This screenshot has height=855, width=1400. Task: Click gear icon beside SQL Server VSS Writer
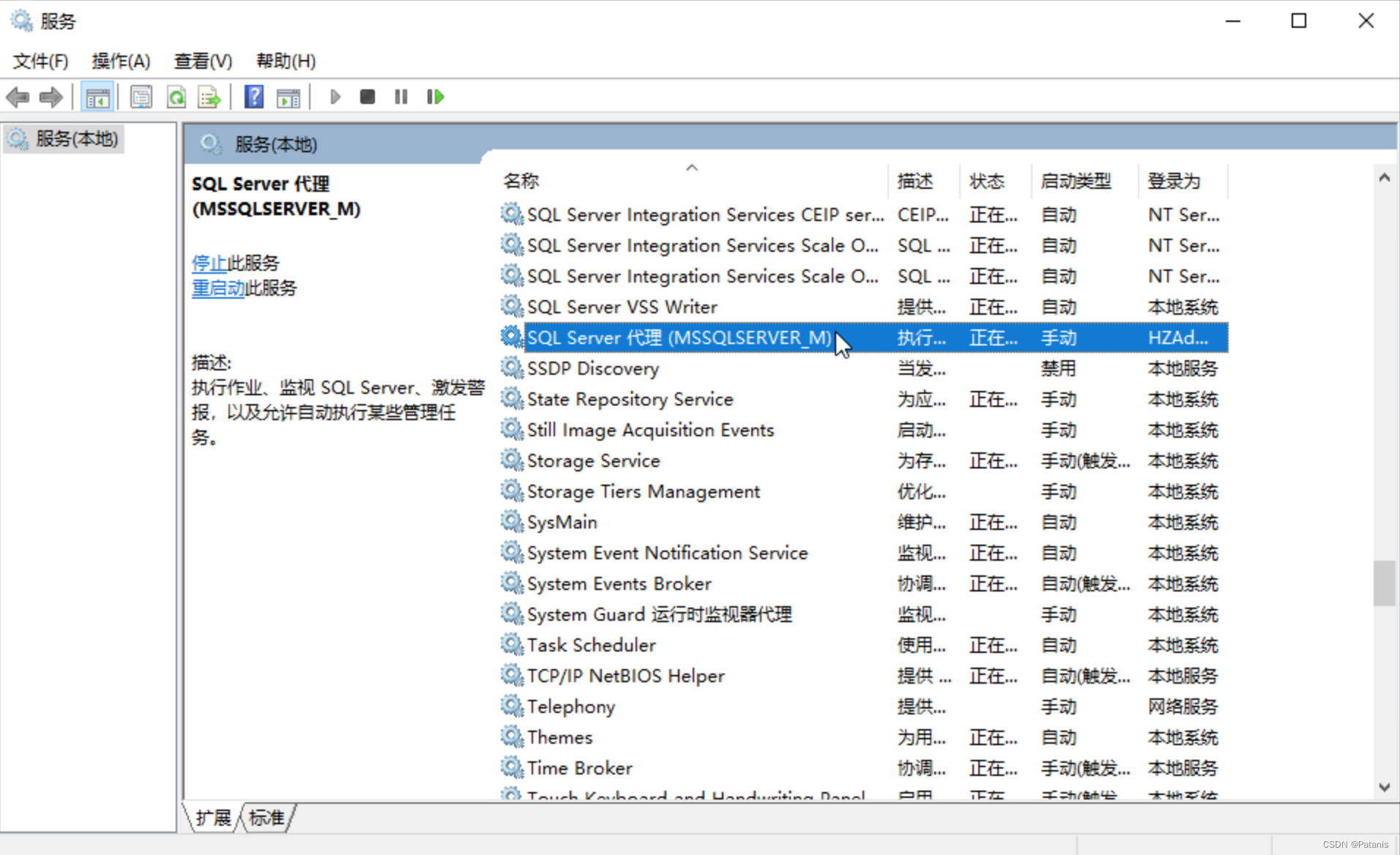coord(512,305)
